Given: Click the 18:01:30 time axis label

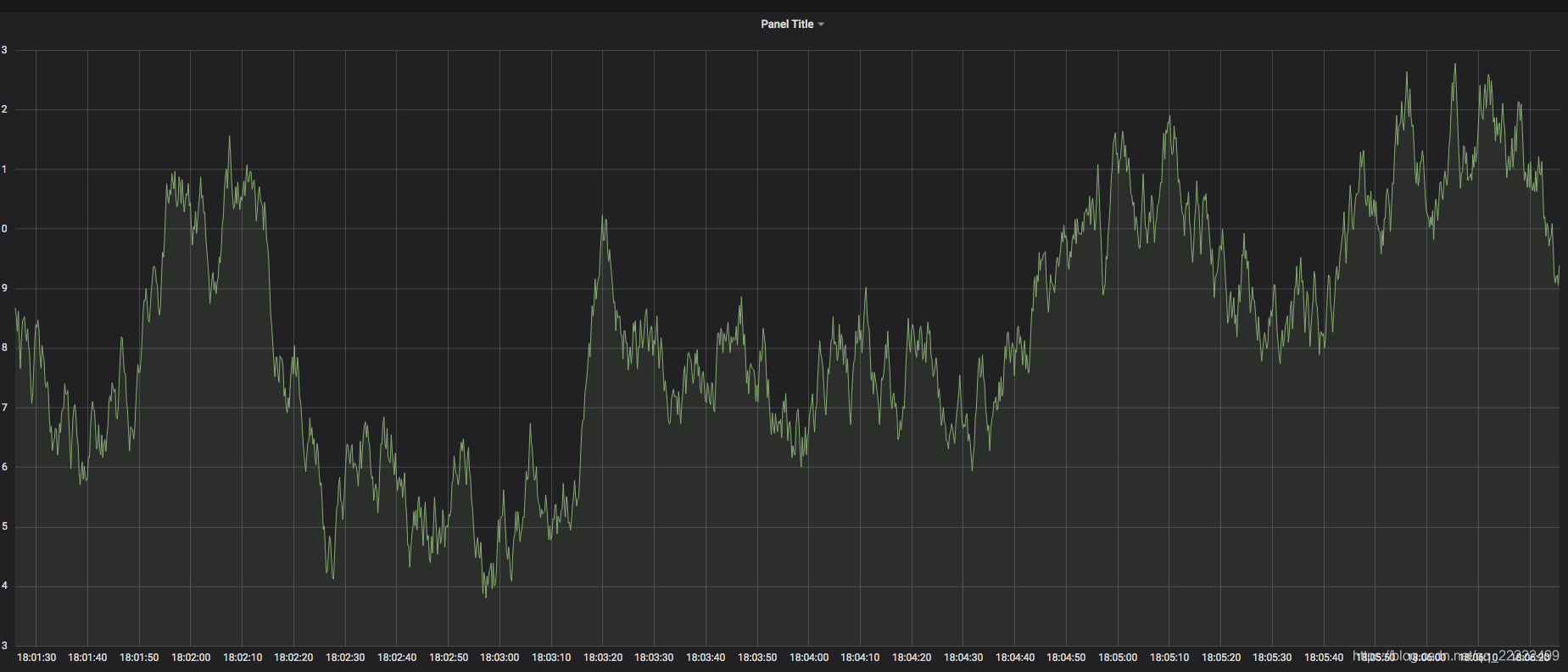Looking at the screenshot, I should pos(36,658).
